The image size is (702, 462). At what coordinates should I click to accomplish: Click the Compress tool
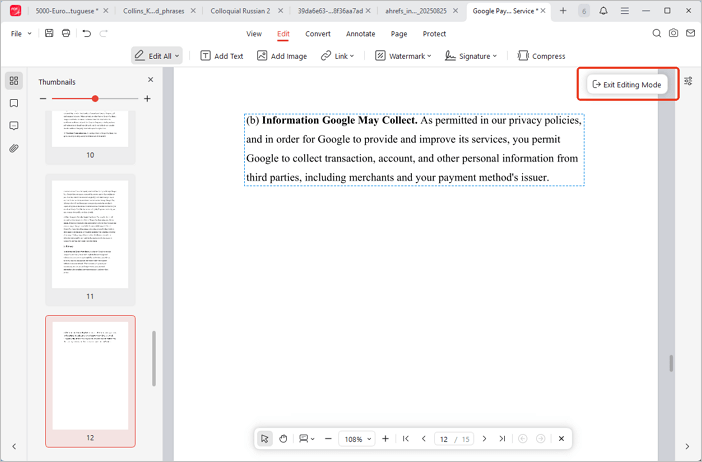(541, 56)
